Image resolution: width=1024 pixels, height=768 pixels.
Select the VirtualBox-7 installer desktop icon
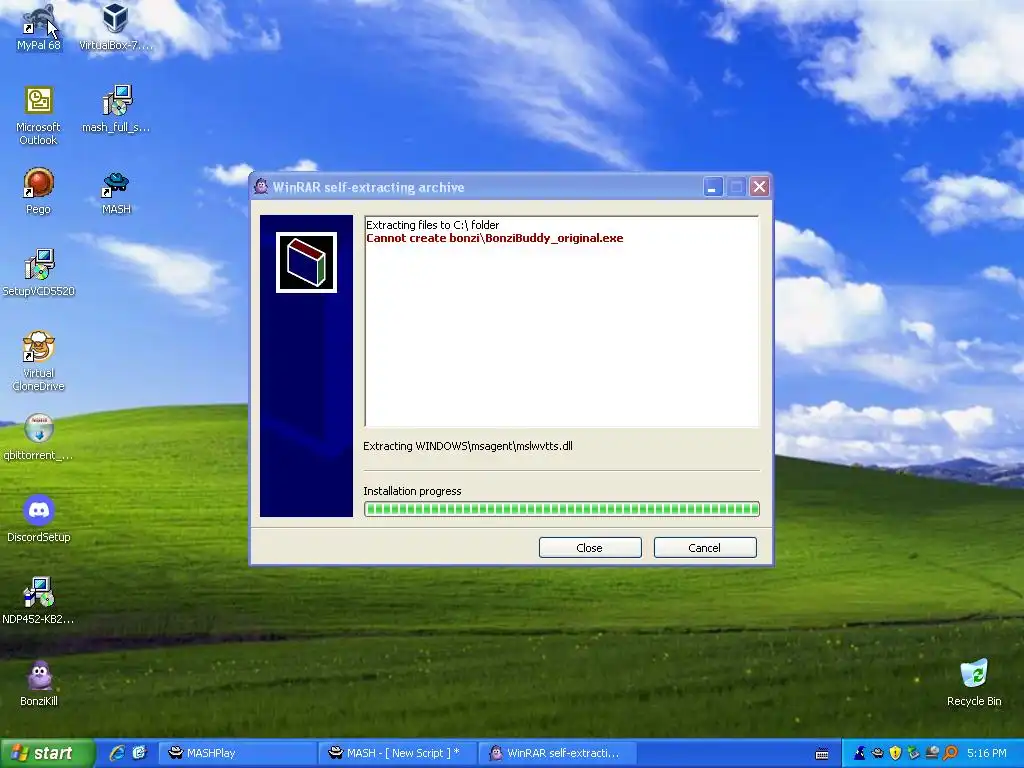click(x=116, y=27)
